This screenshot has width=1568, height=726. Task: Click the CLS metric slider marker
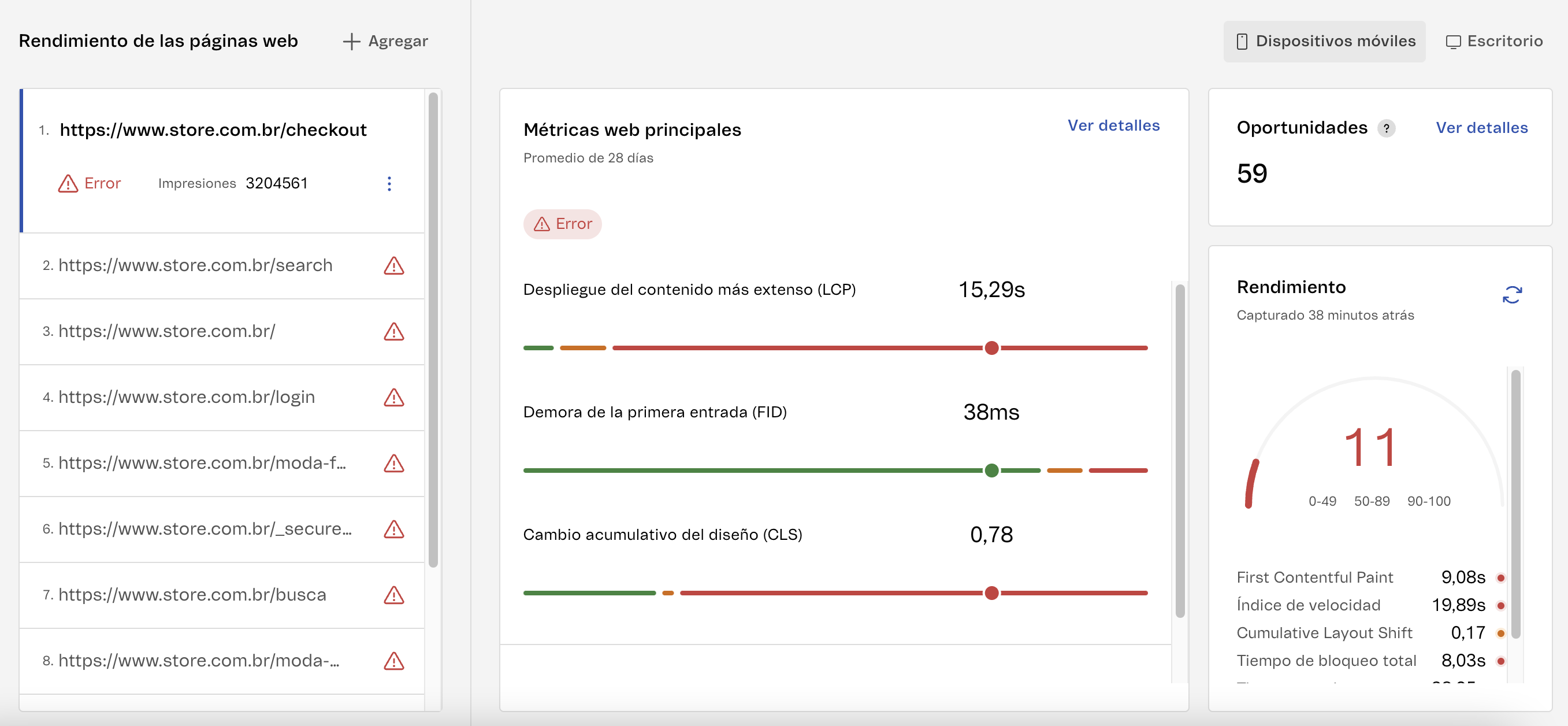pos(991,592)
